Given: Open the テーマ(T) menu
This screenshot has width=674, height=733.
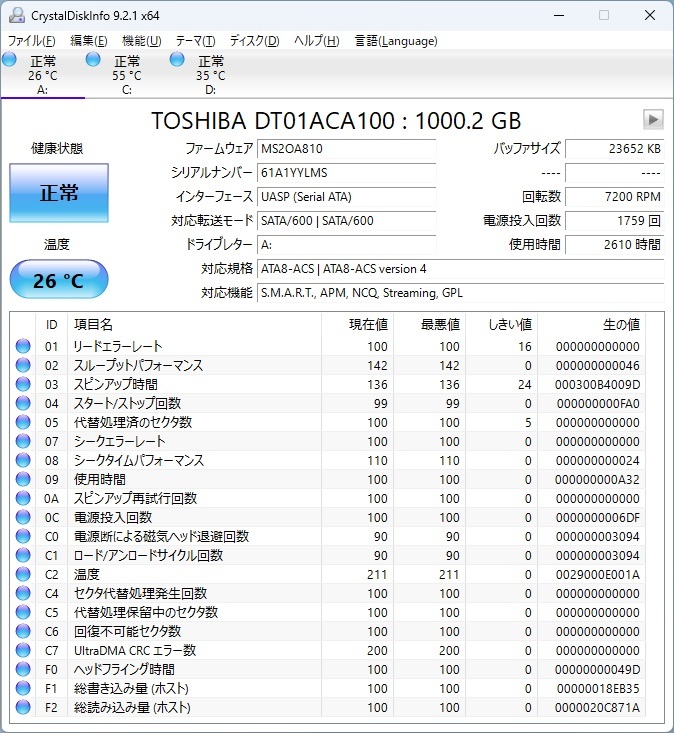Looking at the screenshot, I should tap(195, 41).
